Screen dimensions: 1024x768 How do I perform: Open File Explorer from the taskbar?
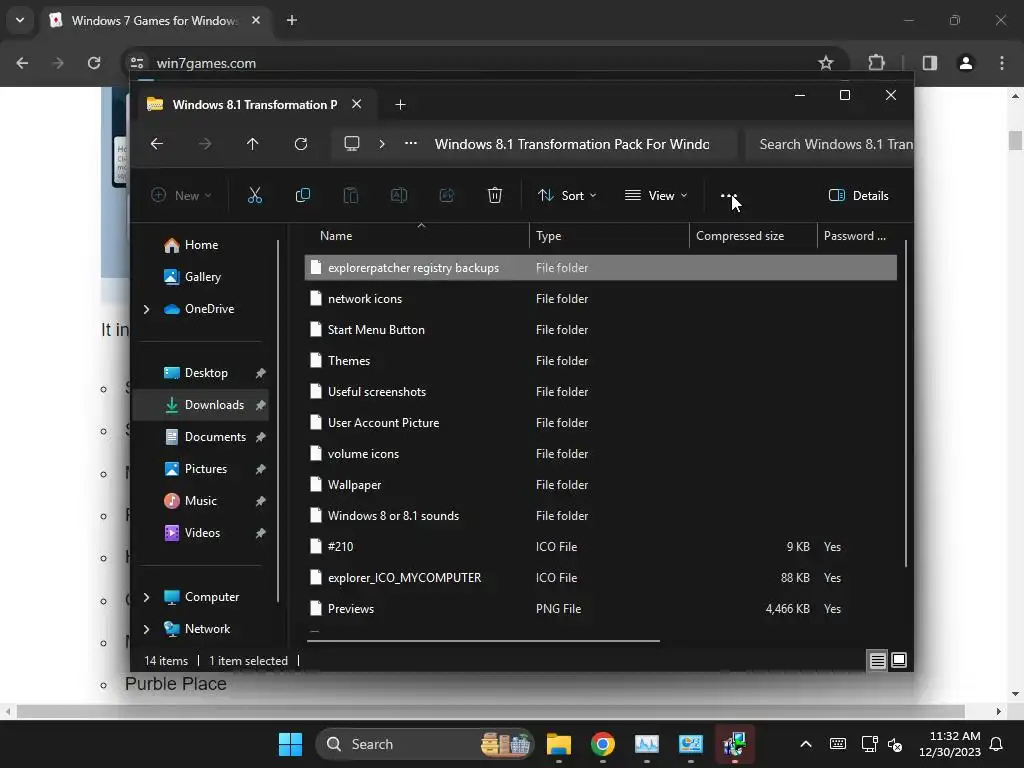pos(559,744)
